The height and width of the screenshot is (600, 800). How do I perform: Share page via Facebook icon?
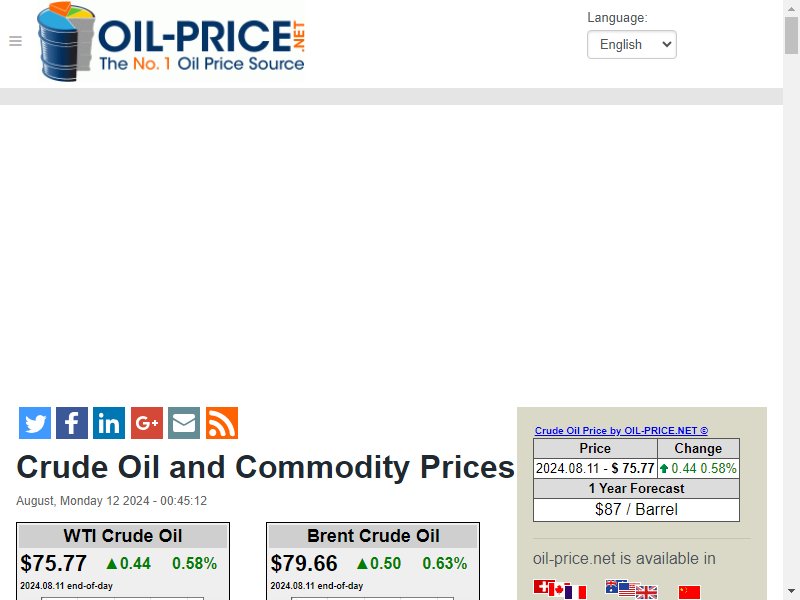pos(72,423)
